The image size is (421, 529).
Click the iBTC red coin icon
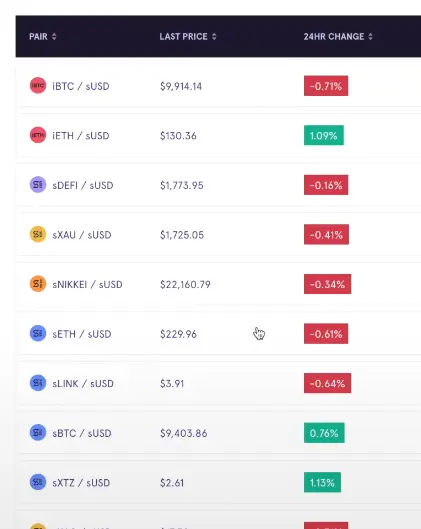38,86
